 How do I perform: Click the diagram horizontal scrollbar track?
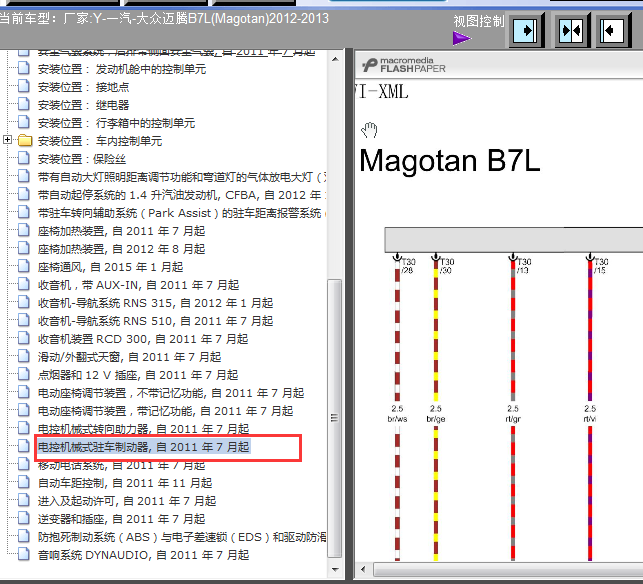coord(508,570)
